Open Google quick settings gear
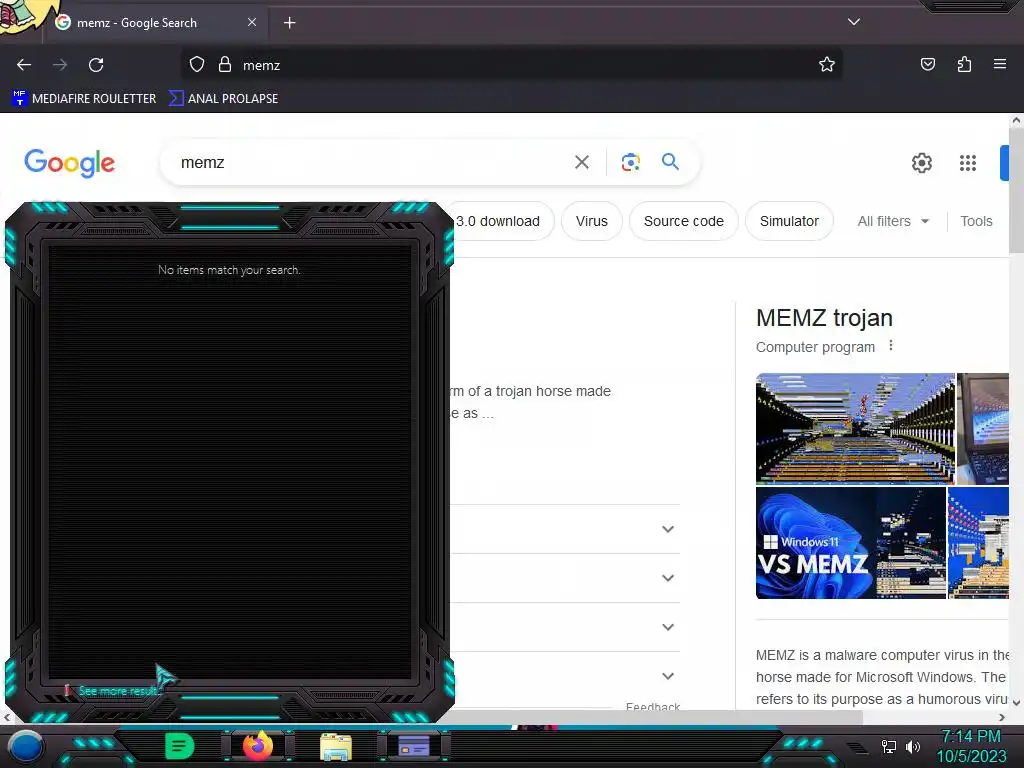Screen dimensions: 1024x768 pyautogui.click(x=921, y=163)
